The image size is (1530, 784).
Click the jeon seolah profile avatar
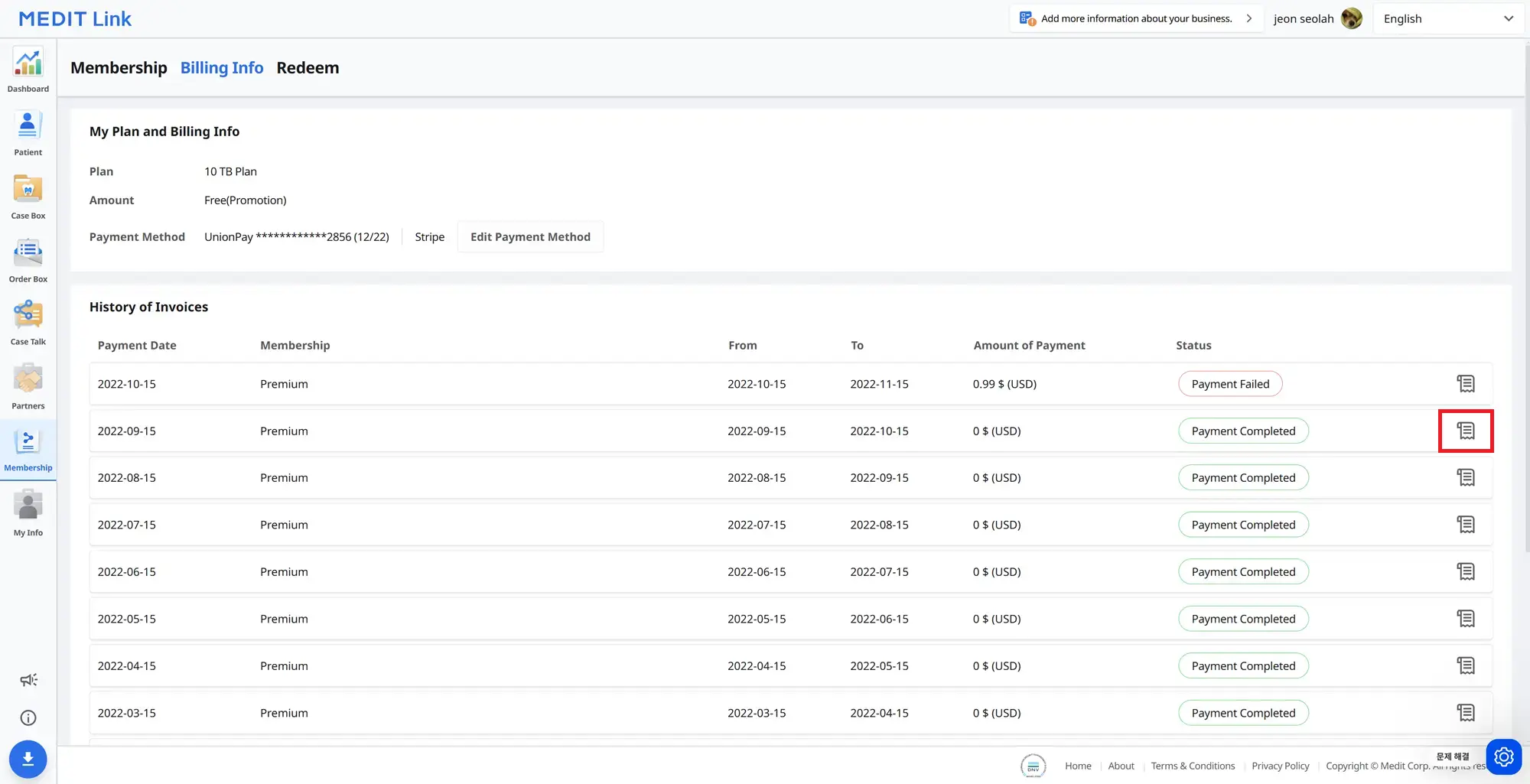click(1352, 18)
